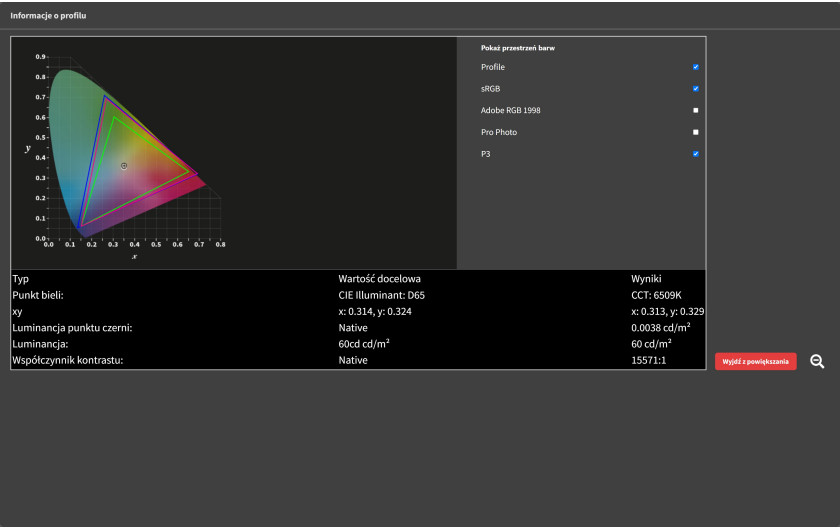Click the 'Punkt bieli:' row label
Image resolution: width=840 pixels, height=530 pixels.
pyautogui.click(x=38, y=295)
